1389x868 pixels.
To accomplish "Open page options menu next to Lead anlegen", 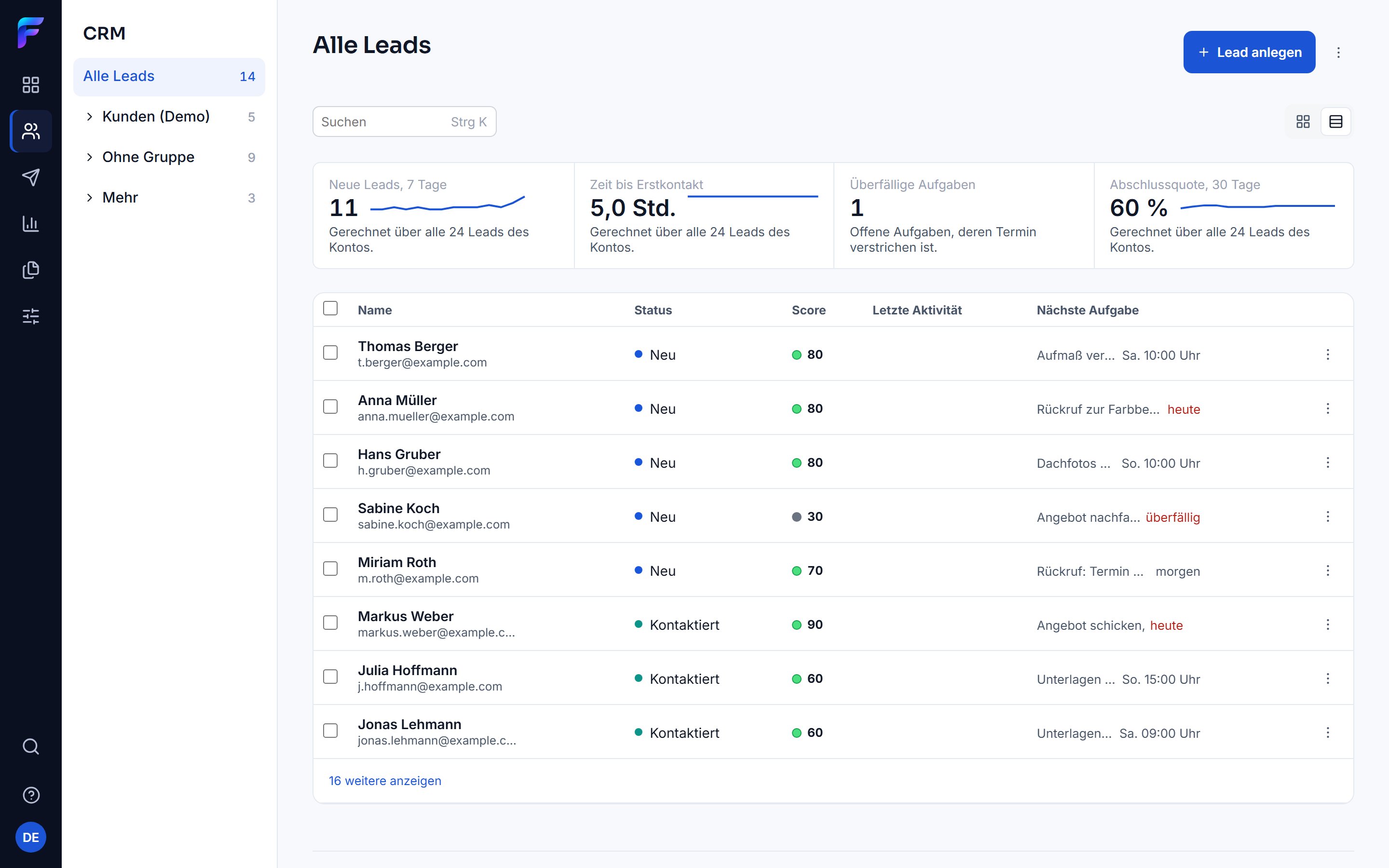I will 1338,53.
